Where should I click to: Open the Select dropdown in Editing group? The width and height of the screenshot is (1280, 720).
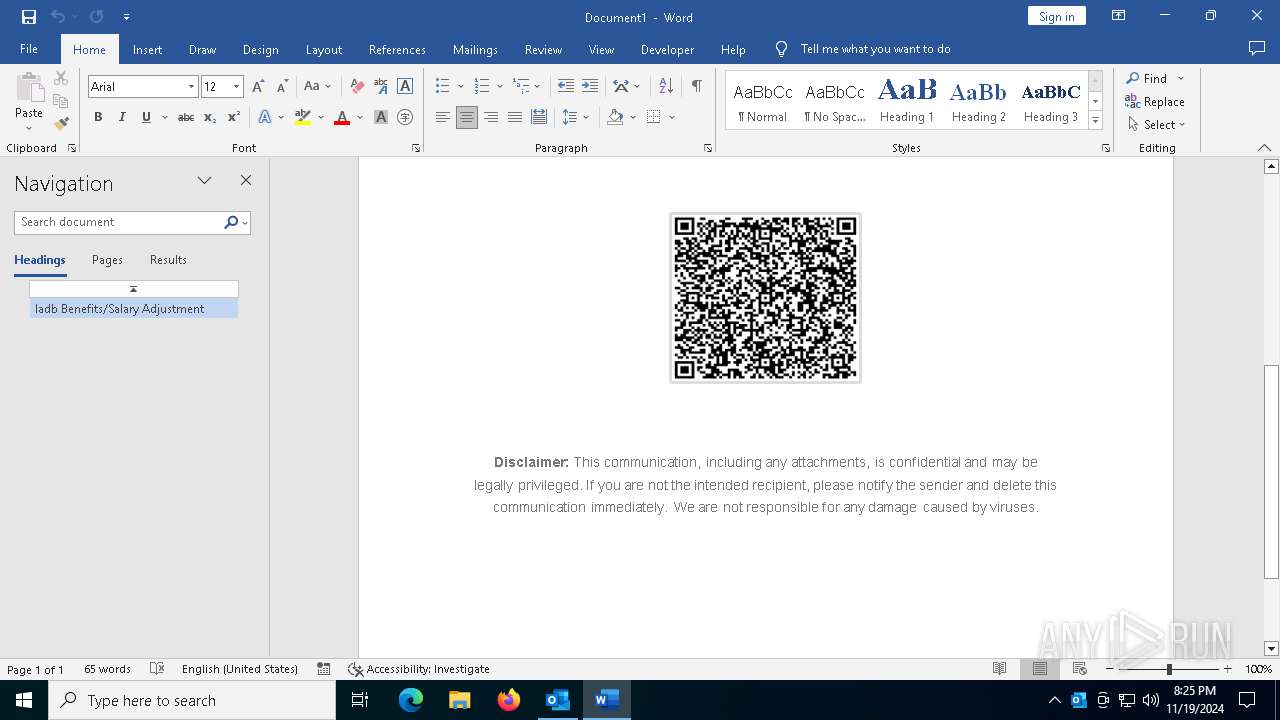(1156, 124)
